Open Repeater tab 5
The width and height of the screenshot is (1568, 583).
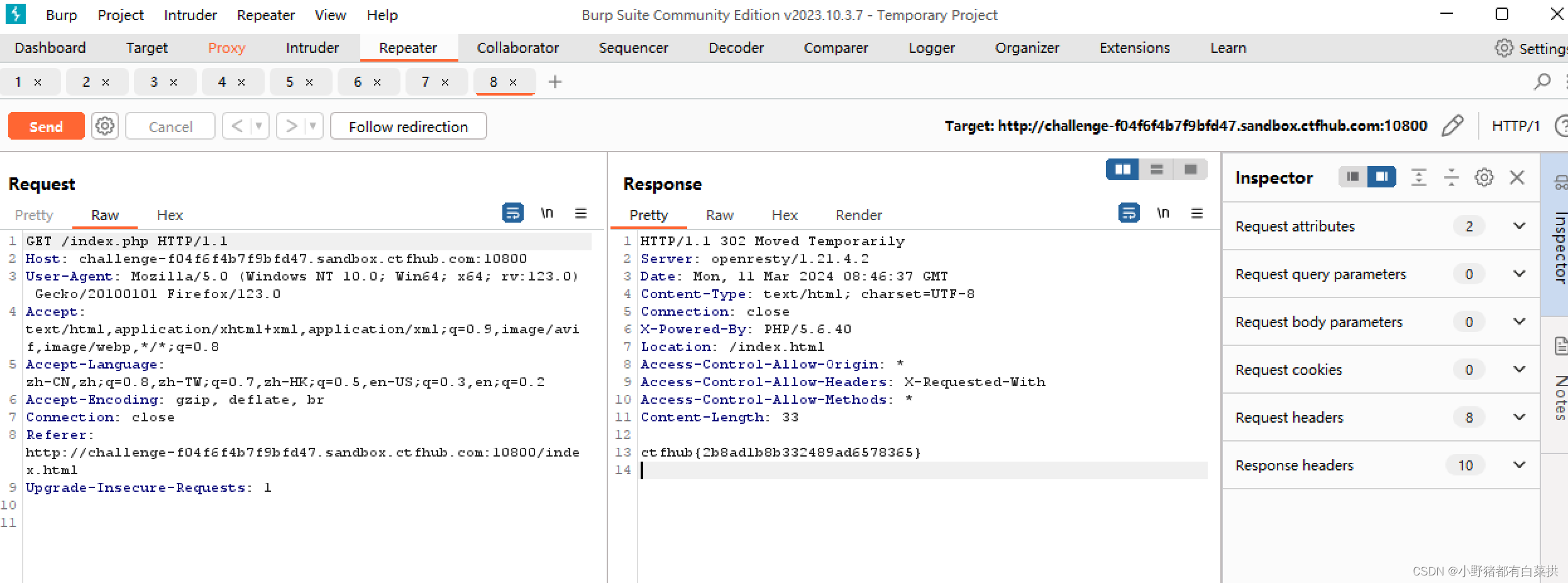(290, 82)
